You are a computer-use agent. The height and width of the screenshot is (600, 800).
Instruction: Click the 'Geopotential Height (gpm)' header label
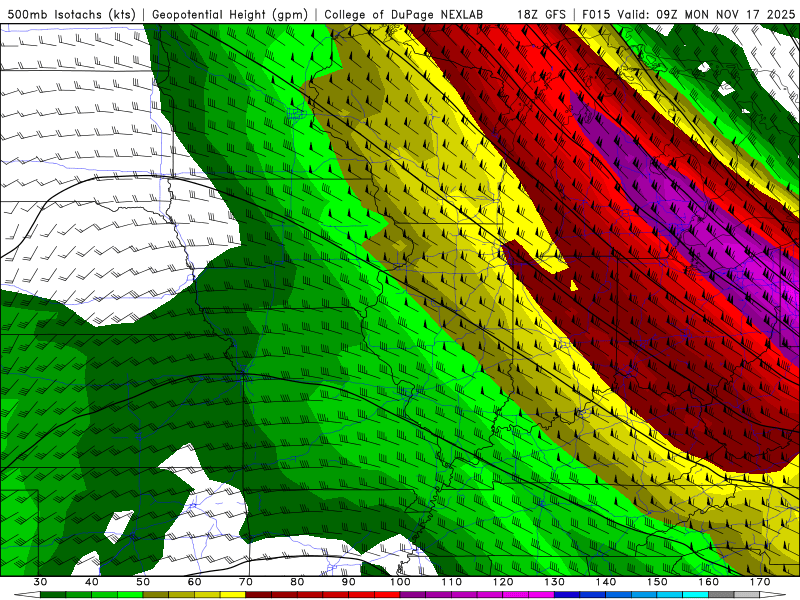click(x=230, y=14)
